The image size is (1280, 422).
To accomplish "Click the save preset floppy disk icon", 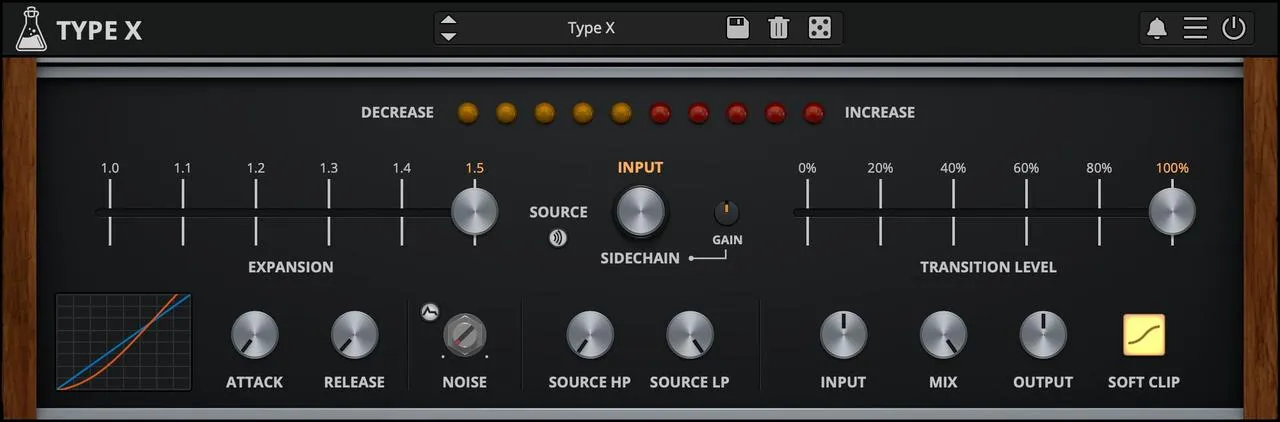I will pyautogui.click(x=738, y=28).
